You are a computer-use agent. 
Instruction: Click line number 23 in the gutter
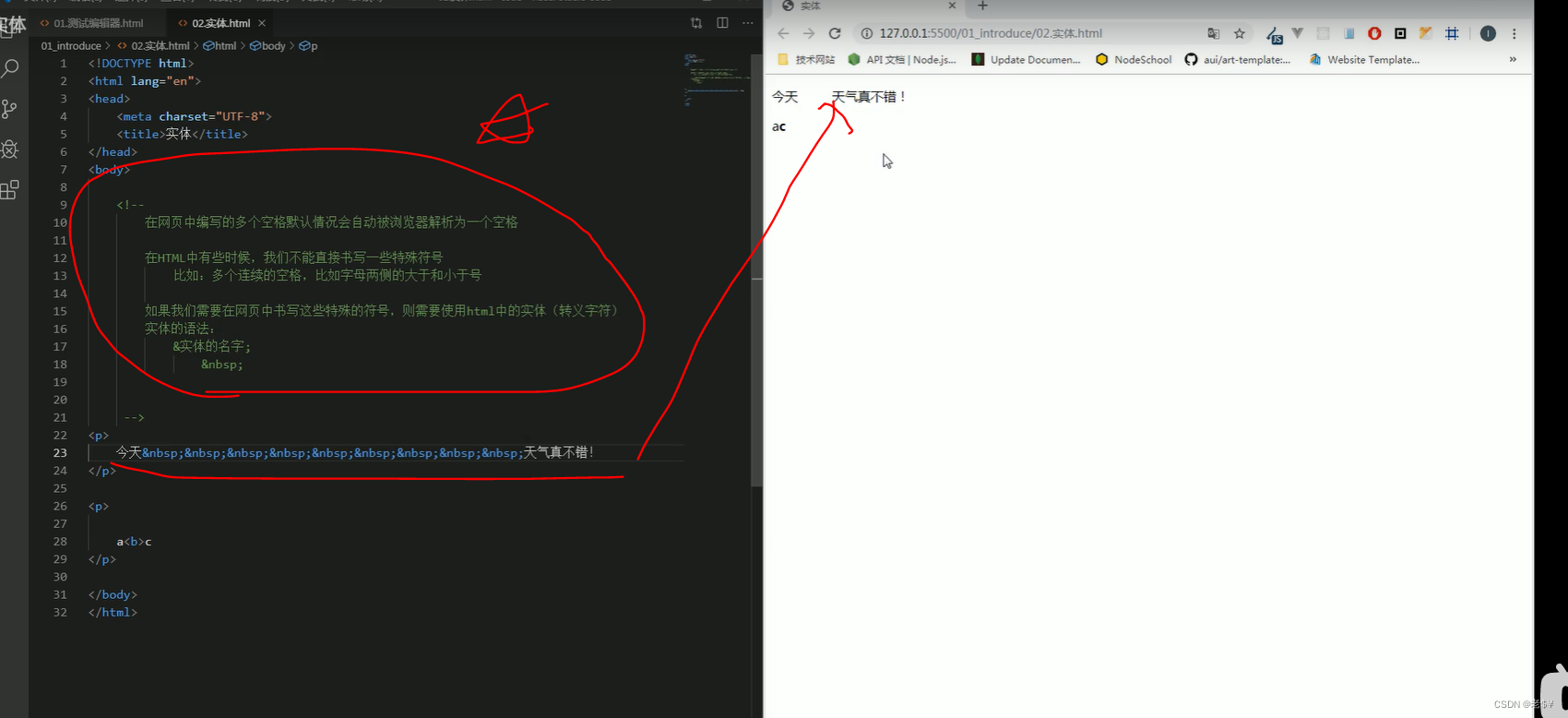[60, 453]
